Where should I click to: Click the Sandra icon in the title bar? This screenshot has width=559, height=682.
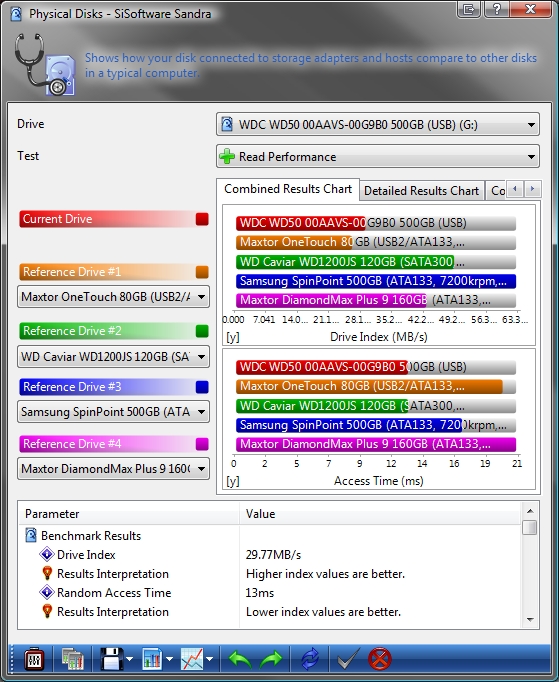tap(16, 14)
